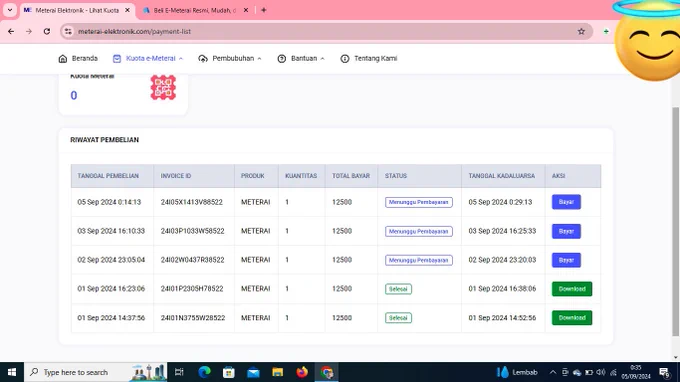Click the browser back arrow
680x382 pixels.
tap(11, 31)
